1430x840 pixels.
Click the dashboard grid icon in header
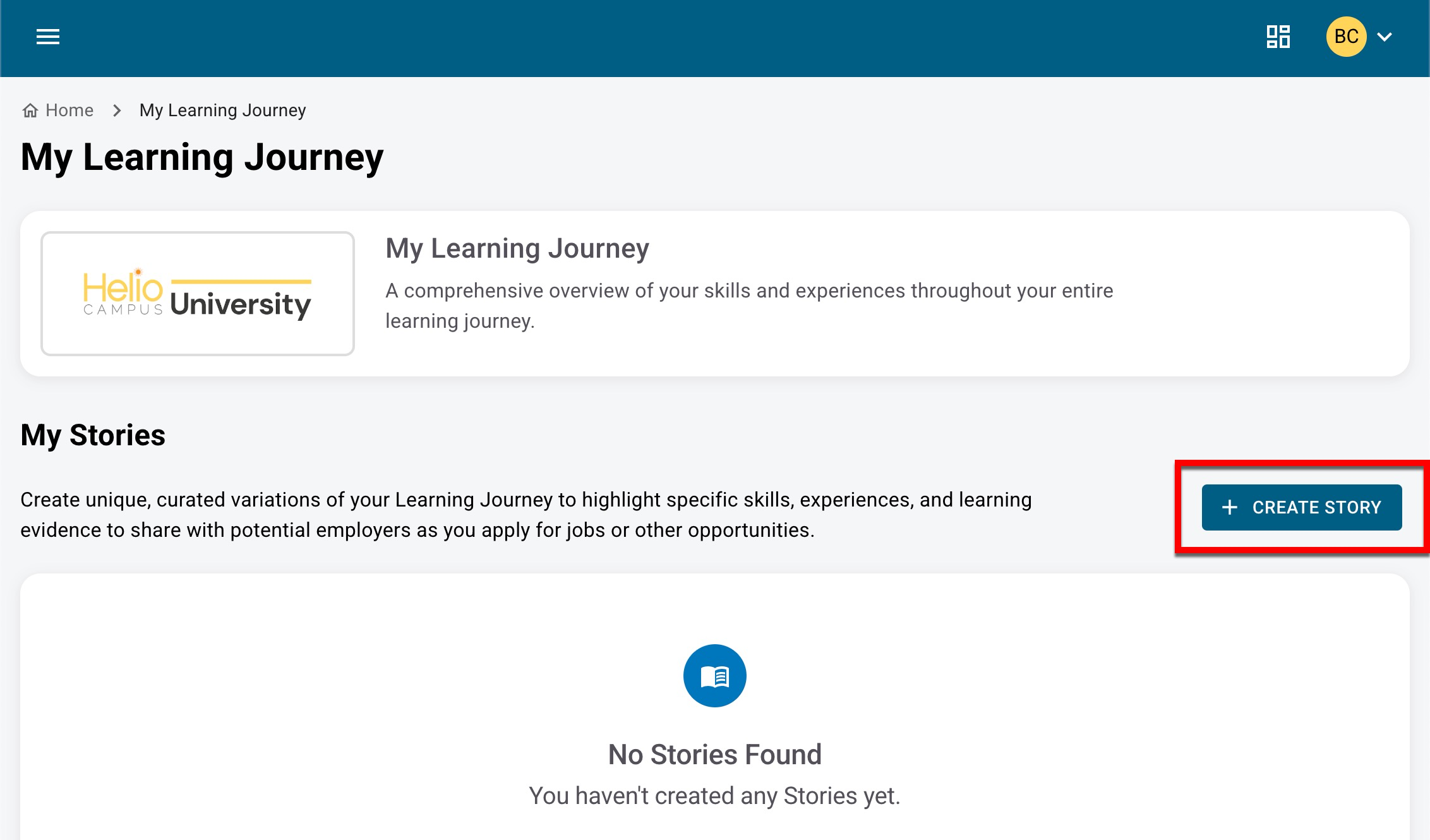coord(1278,37)
